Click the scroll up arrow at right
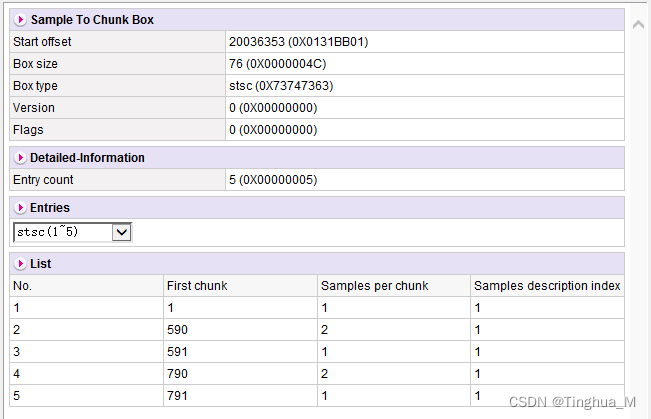 (638, 25)
